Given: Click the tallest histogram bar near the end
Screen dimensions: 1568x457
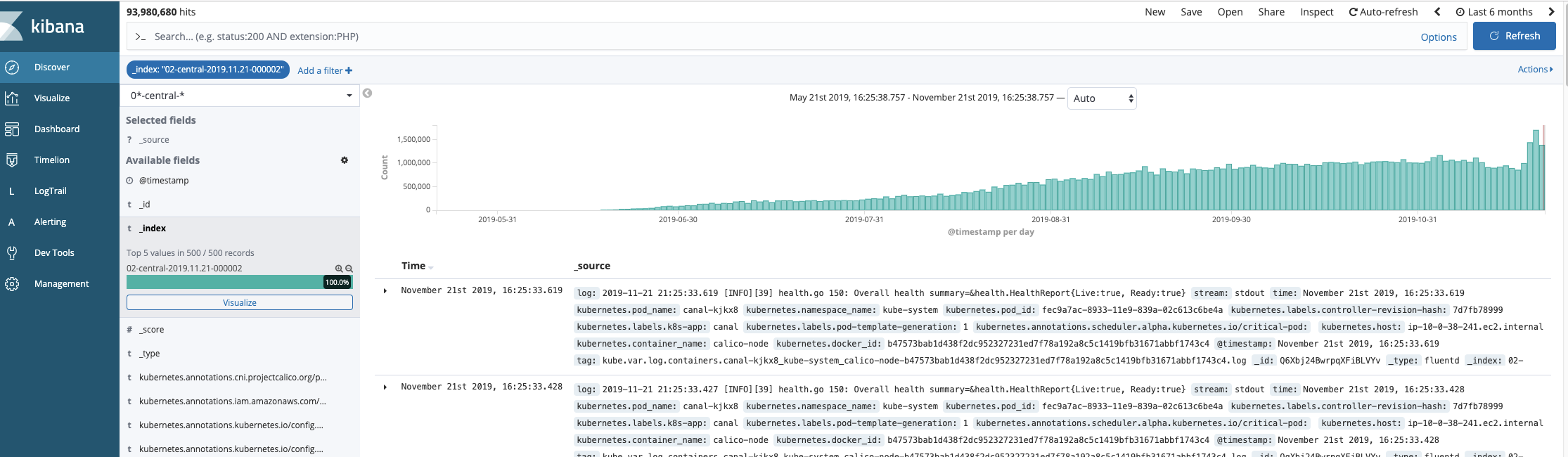Looking at the screenshot, I should [x=1536, y=170].
